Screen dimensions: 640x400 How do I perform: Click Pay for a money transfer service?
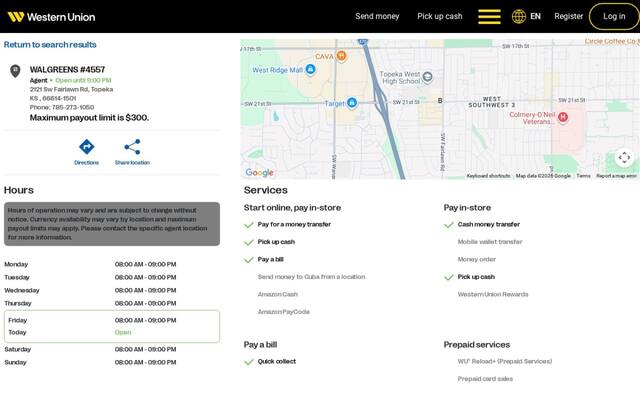click(x=294, y=224)
